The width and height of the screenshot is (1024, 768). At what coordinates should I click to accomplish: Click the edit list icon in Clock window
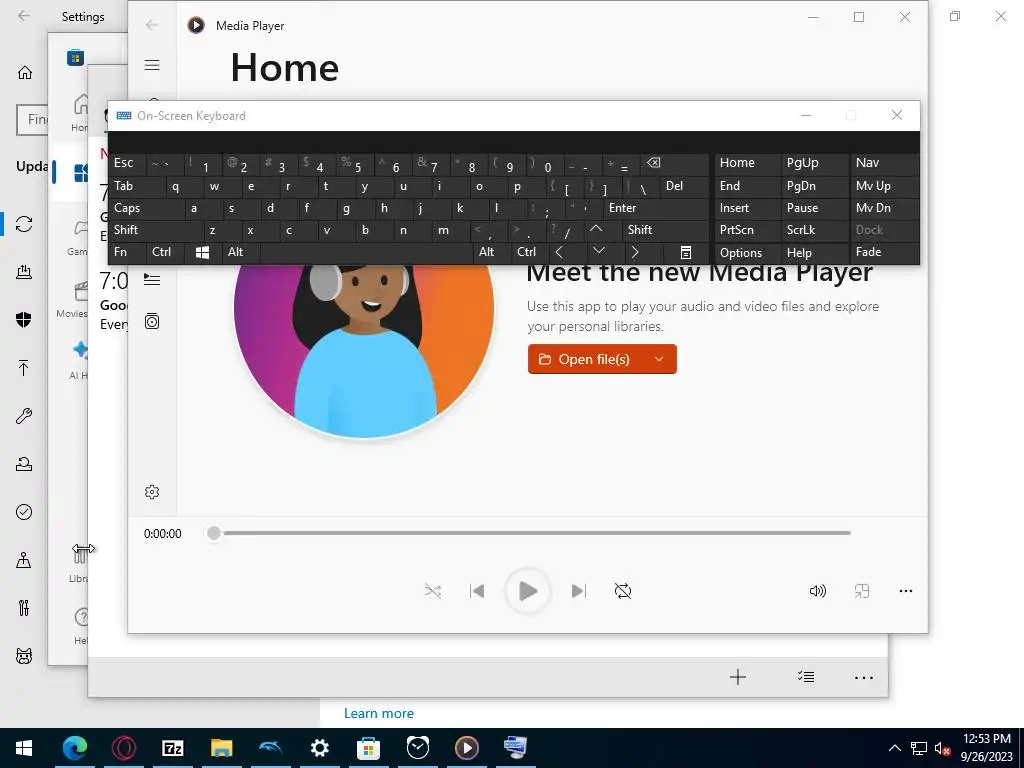coord(806,677)
